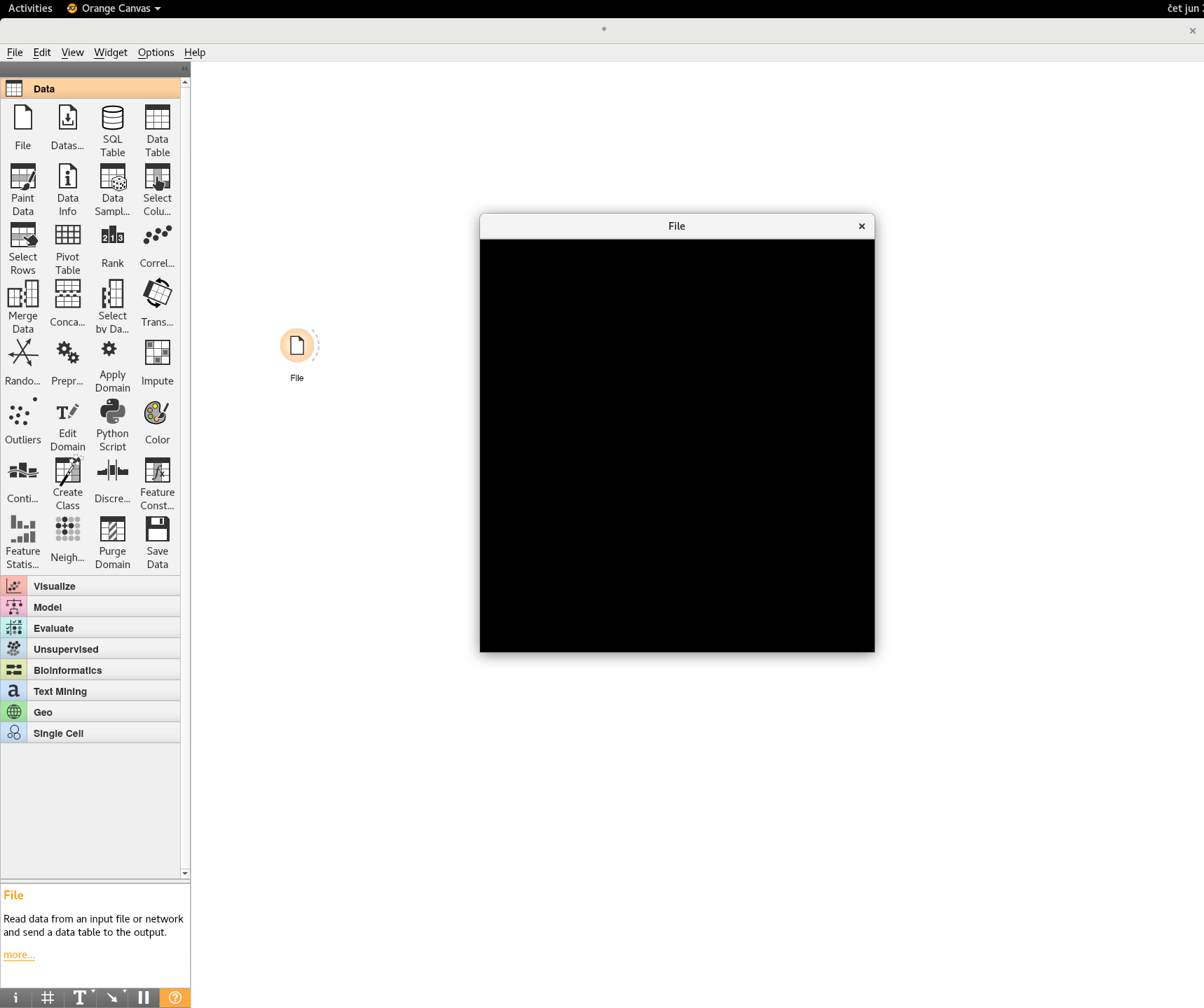
Task: Add the Feature Constructor widget
Action: [158, 484]
